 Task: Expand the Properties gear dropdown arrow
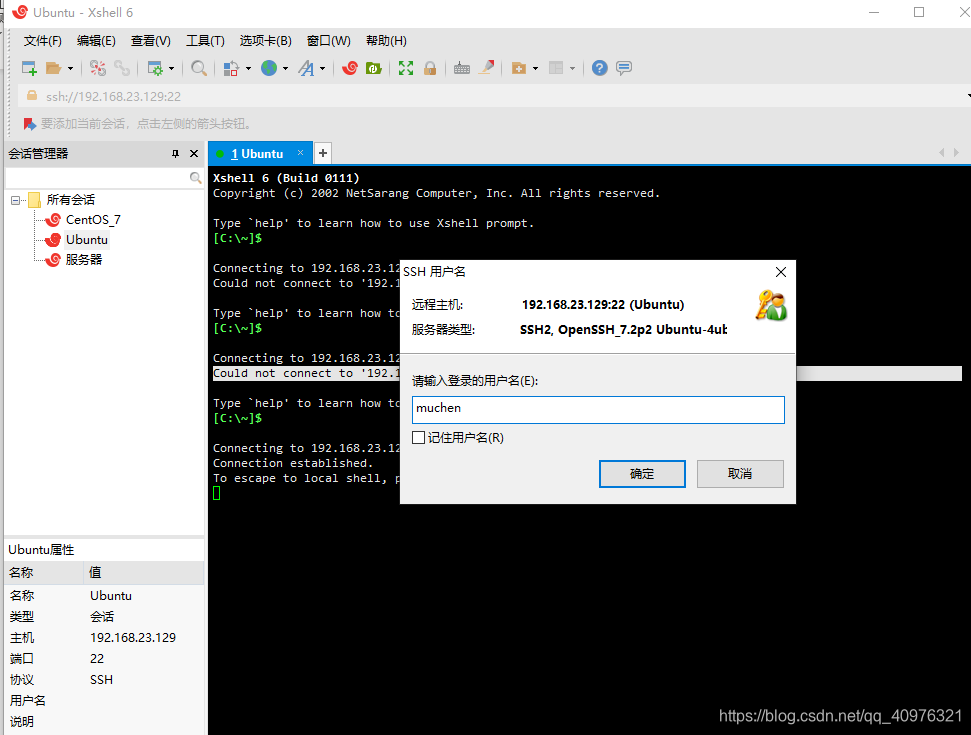click(x=172, y=68)
